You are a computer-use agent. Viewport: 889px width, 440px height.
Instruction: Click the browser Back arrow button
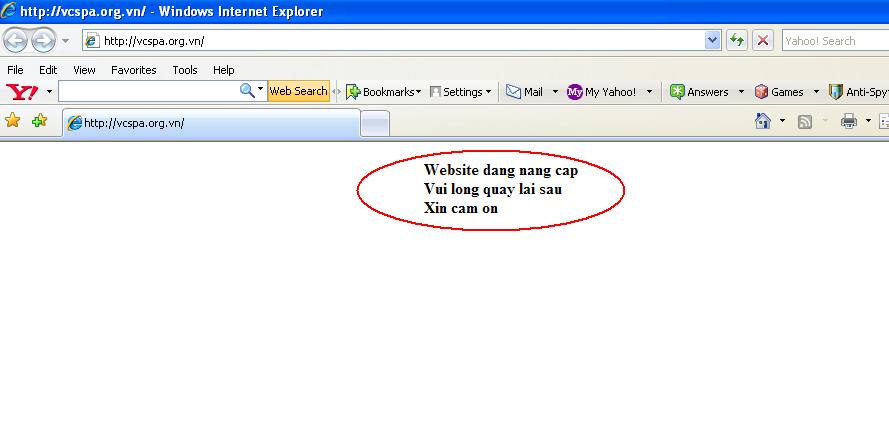16,41
